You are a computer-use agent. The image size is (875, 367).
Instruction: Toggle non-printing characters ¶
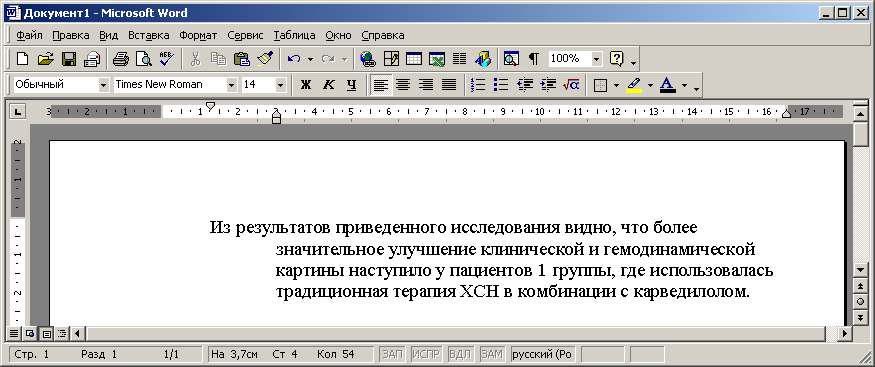[534, 58]
